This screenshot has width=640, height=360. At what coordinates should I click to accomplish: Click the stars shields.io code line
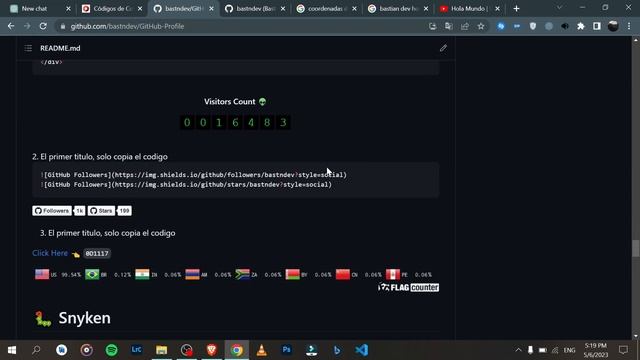tap(186, 184)
